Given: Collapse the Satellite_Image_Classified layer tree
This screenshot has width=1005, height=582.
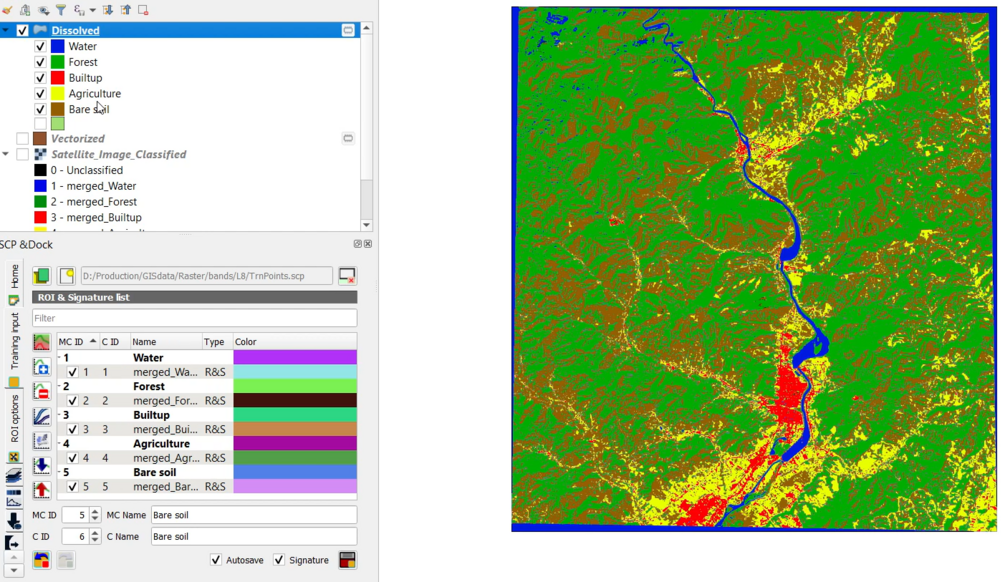Looking at the screenshot, I should pyautogui.click(x=6, y=154).
